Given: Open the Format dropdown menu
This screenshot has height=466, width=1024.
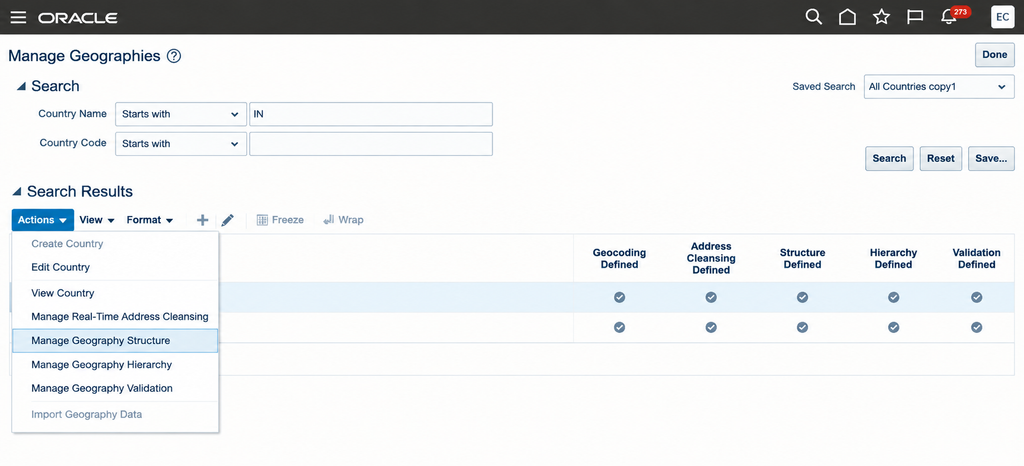Looking at the screenshot, I should click(150, 220).
